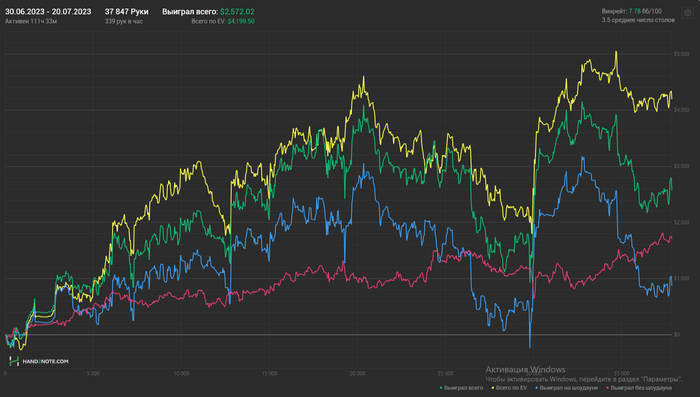Viewport: 700px width, 397px height.
Task: Click the winrate value 7.78
Action: (x=634, y=11)
